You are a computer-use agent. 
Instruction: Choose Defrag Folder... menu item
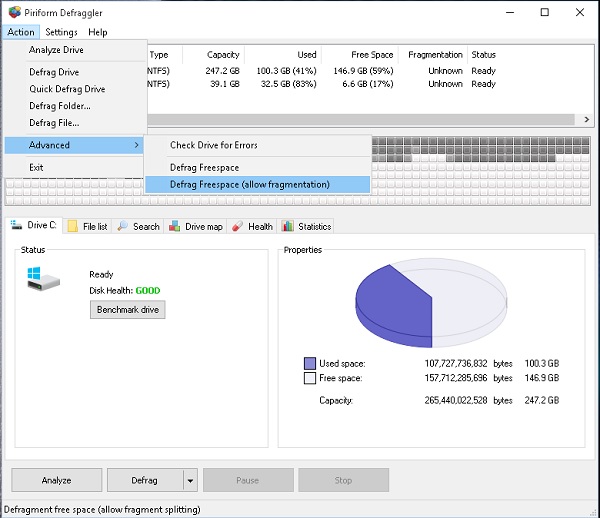pos(60,106)
